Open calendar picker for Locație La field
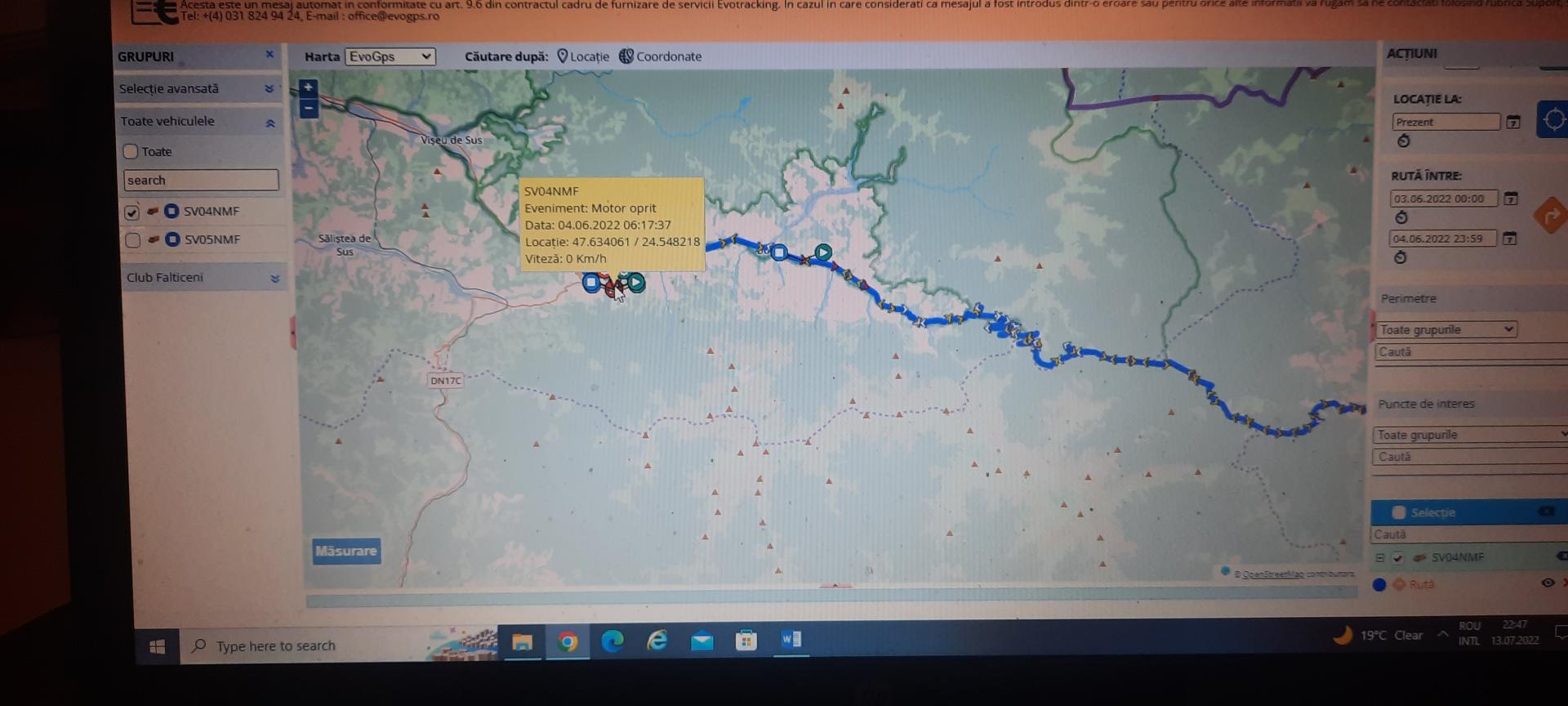Screen dimensions: 1568x706 [1512, 123]
